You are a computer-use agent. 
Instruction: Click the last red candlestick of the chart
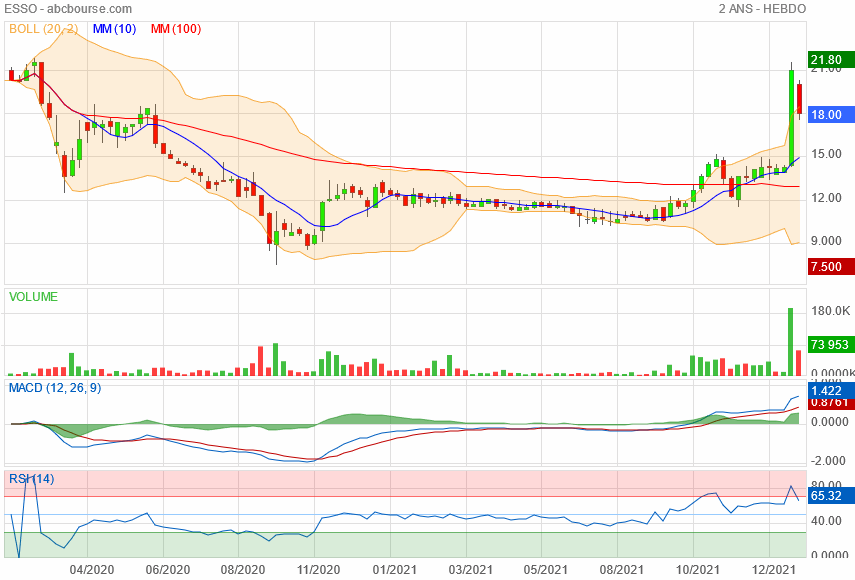coord(799,99)
